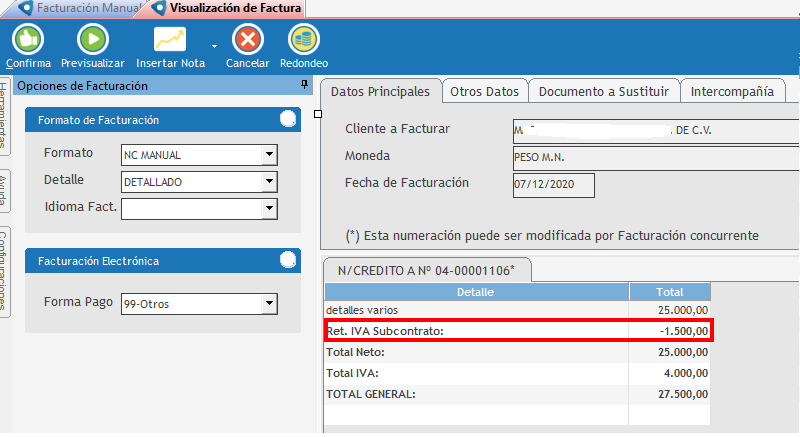Collapse the Formato de Facturación section
The image size is (800, 437).
288,120
